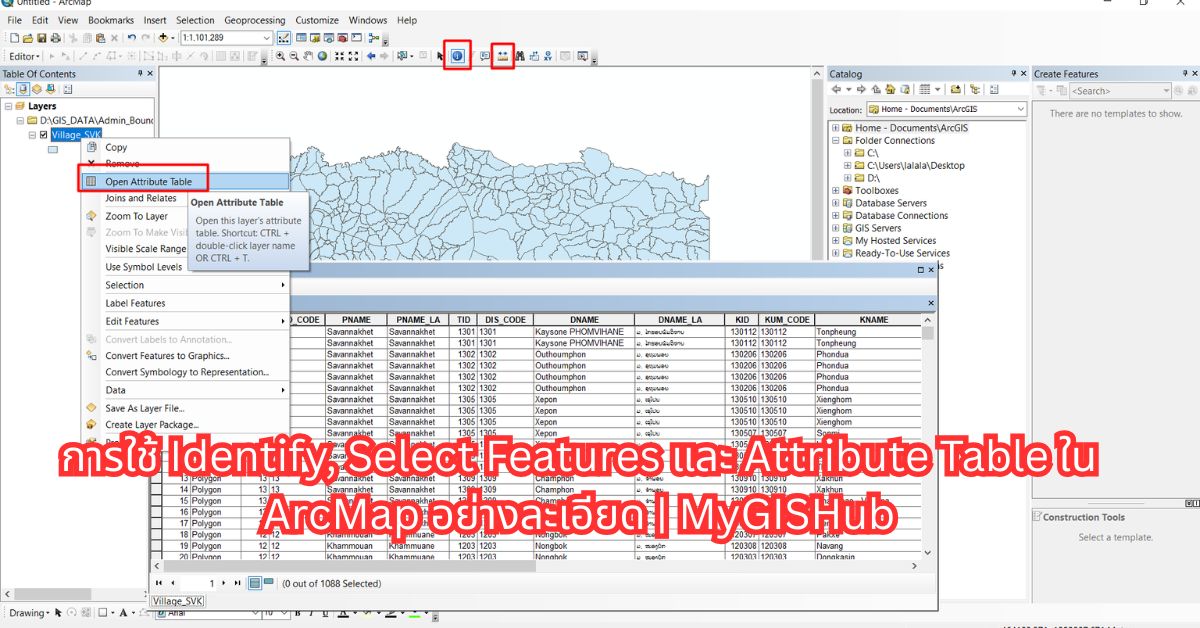
Task: Collapse the Layers group in contents
Action: click(9, 106)
